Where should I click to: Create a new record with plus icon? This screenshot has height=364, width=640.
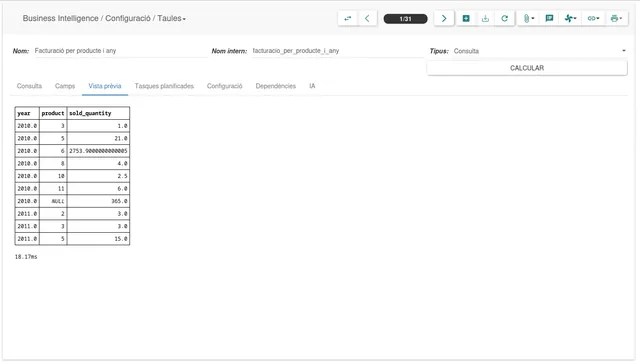(466, 18)
